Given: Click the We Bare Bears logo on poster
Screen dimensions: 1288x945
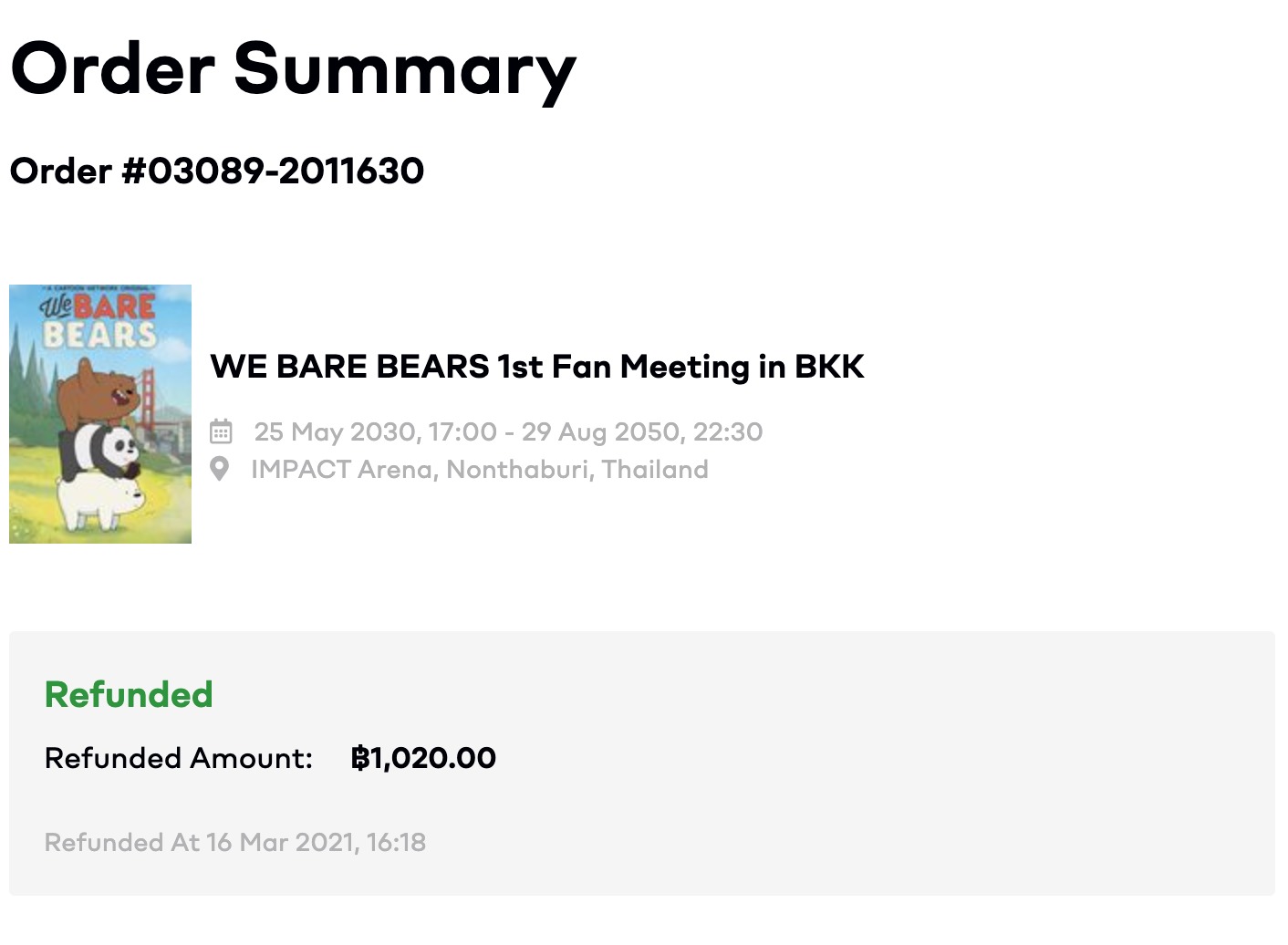Looking at the screenshot, I should [x=99, y=320].
